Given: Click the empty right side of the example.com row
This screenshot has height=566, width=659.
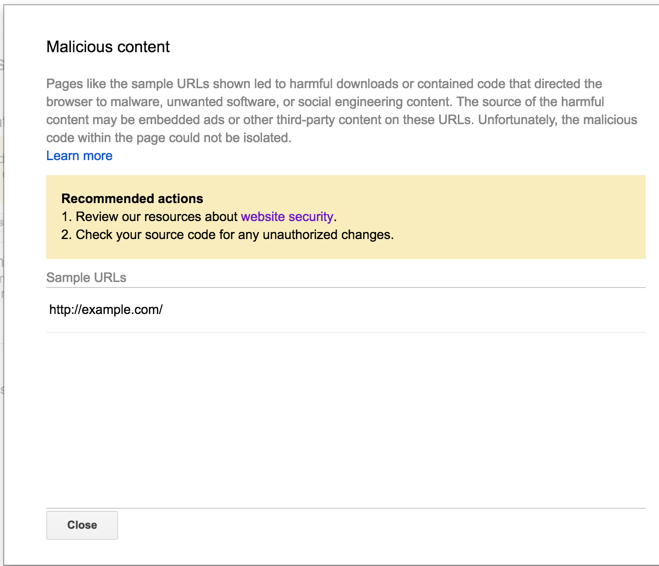Looking at the screenshot, I should [450, 310].
